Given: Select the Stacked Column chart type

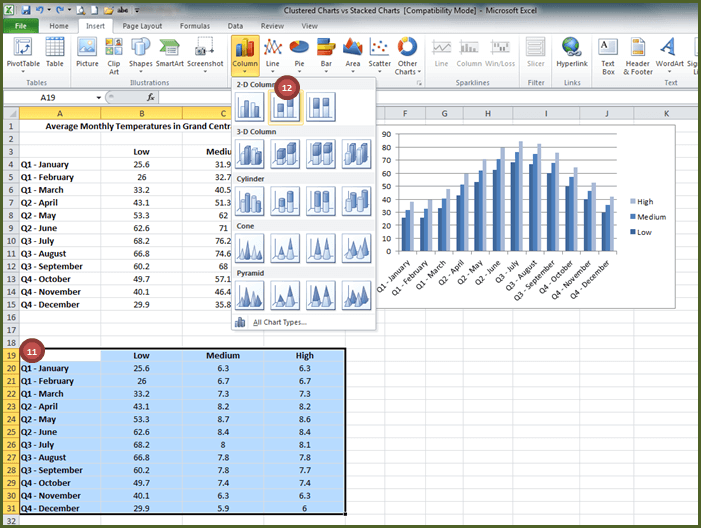Looking at the screenshot, I should [285, 107].
